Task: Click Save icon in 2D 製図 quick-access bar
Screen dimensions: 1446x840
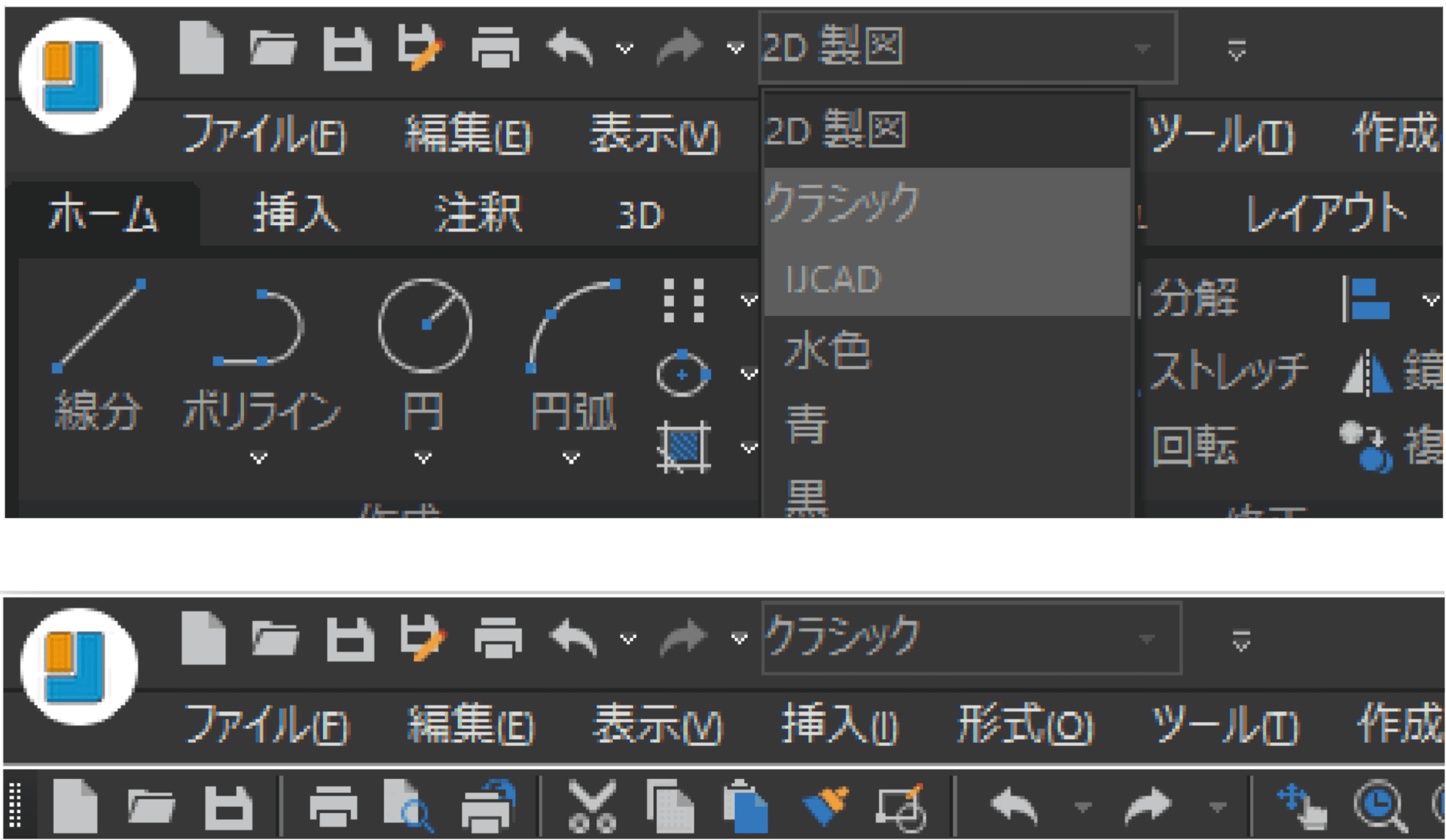Action: [x=347, y=49]
